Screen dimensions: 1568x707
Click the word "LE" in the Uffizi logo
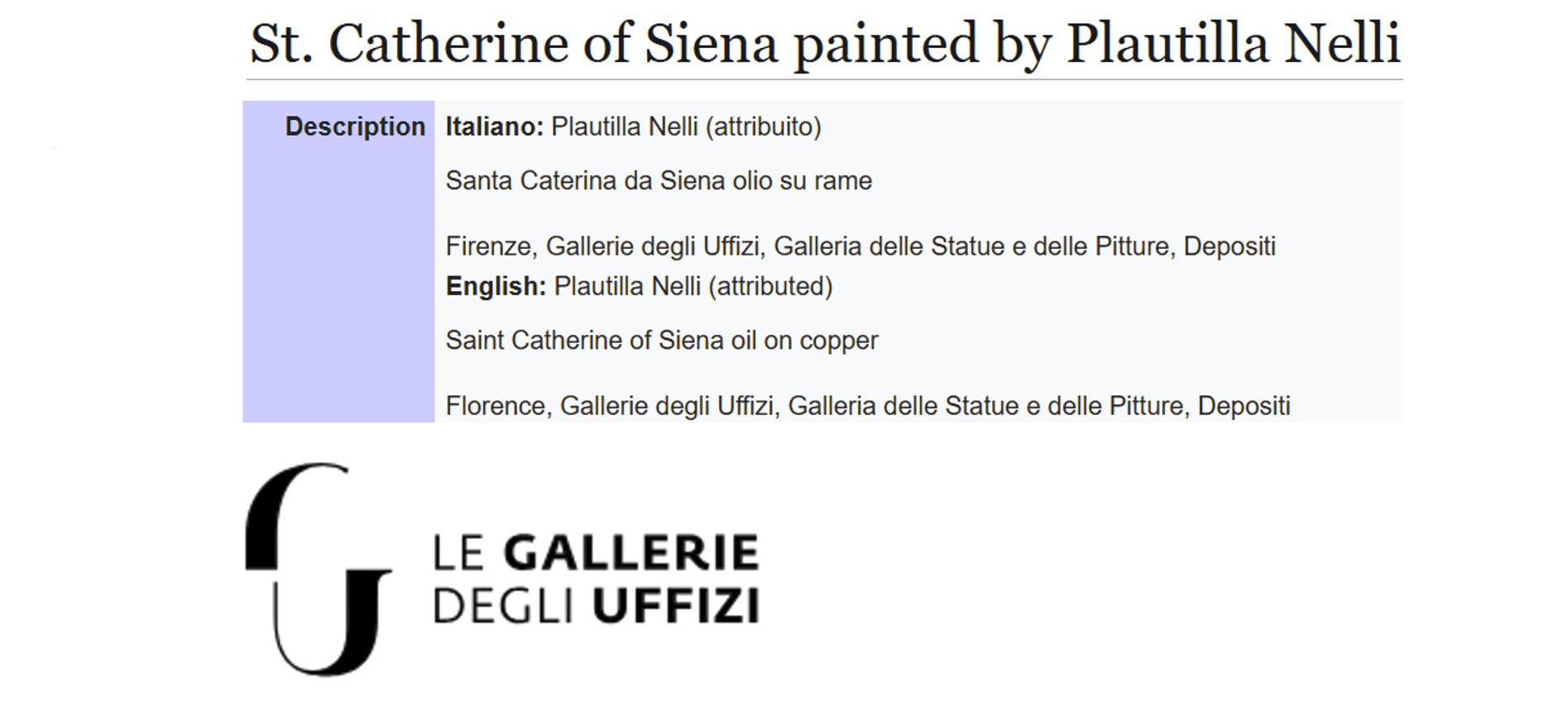pyautogui.click(x=458, y=553)
